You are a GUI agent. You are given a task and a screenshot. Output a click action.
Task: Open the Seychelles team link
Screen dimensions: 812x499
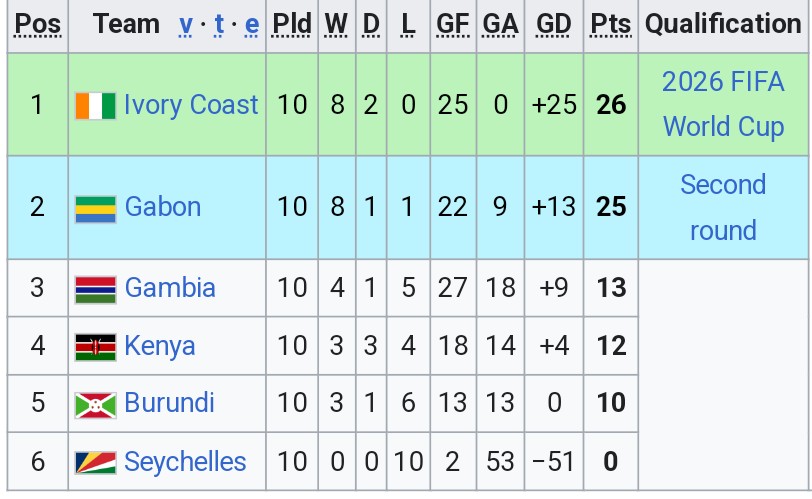coord(185,462)
